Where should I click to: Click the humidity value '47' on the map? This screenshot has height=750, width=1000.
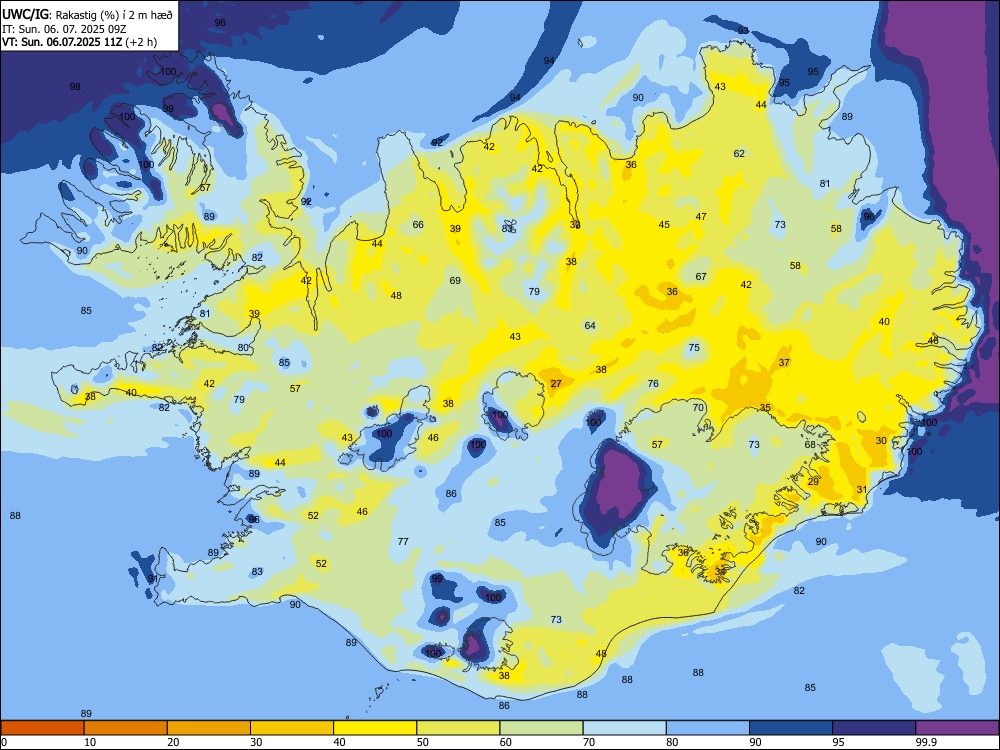(x=702, y=217)
